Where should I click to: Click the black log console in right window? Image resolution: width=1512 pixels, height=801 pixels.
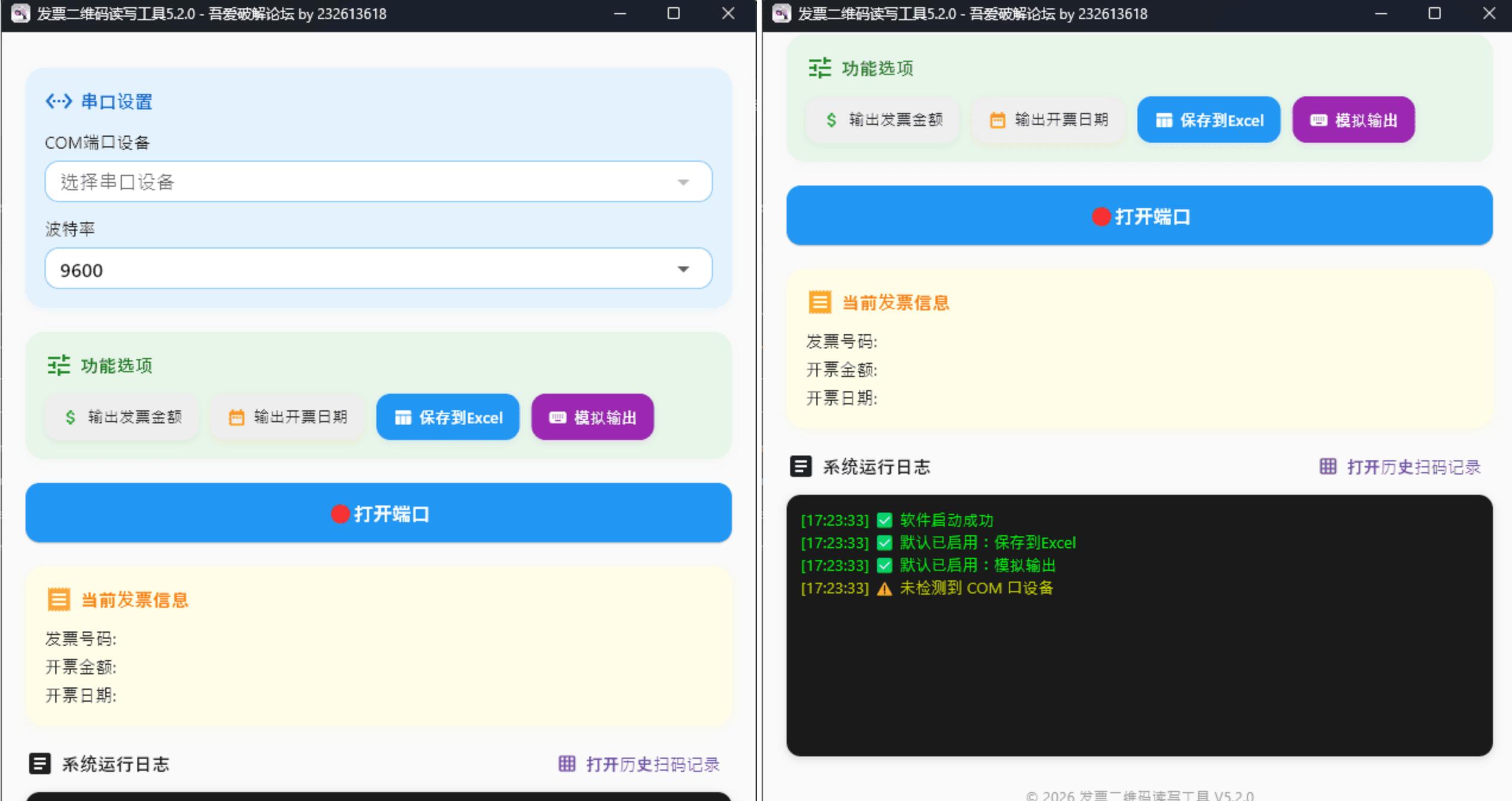click(1139, 625)
